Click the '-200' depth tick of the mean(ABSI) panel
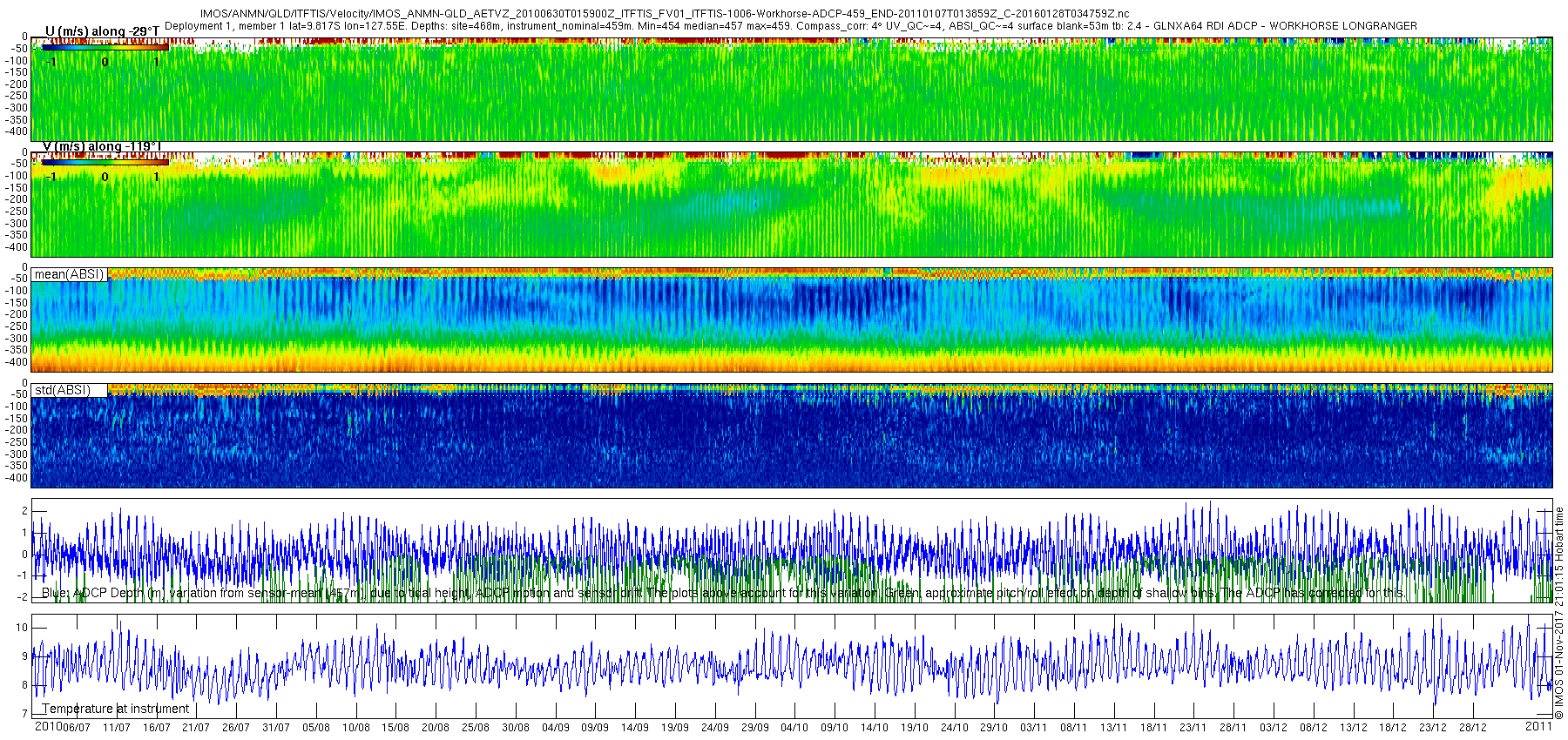This screenshot has height=740, width=1568. click(x=17, y=314)
